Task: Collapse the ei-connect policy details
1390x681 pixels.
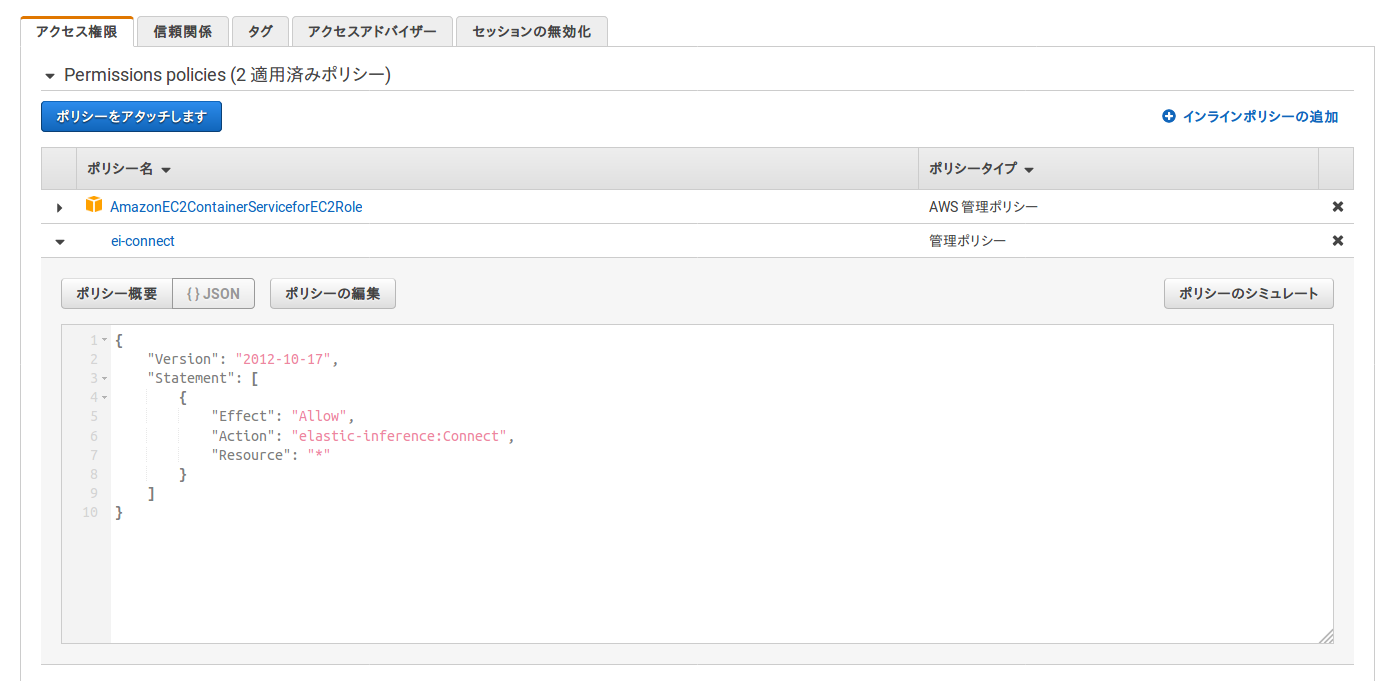Action: click(x=59, y=241)
